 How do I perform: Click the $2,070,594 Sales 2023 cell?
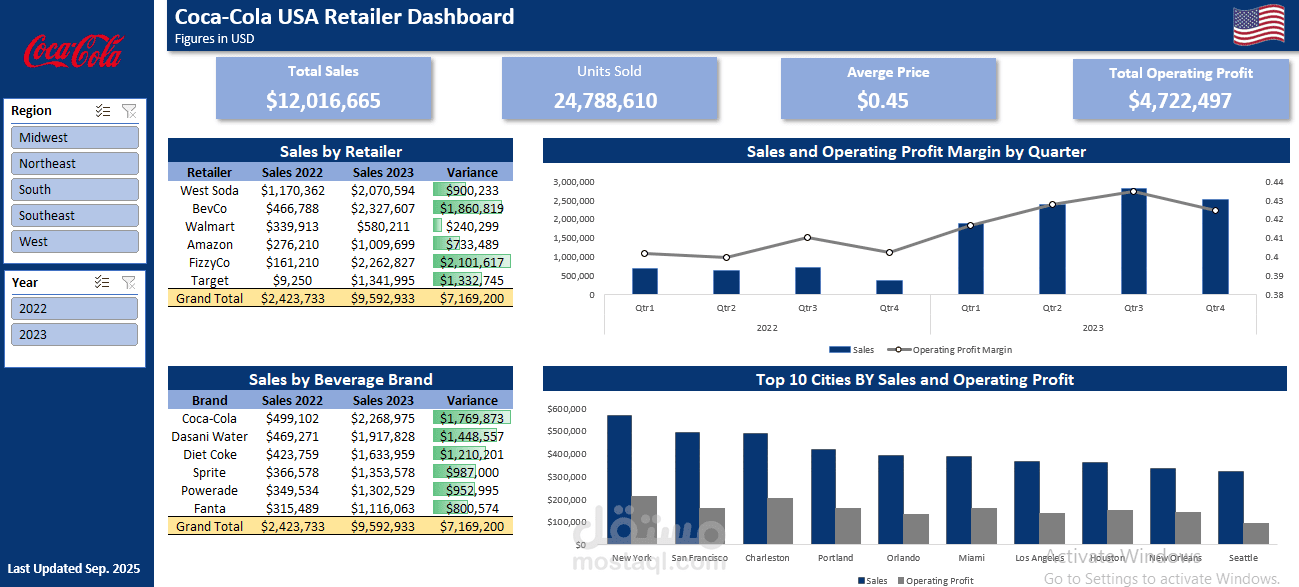[383, 190]
